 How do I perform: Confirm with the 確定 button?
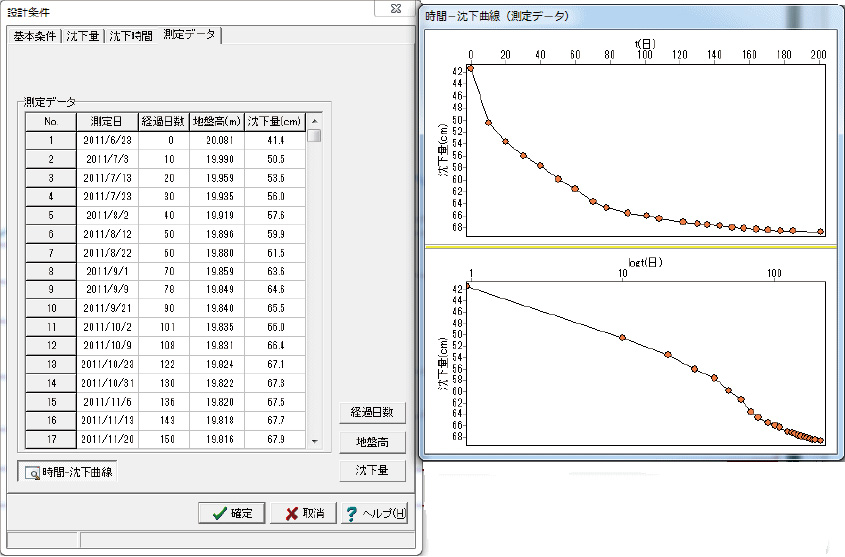point(232,513)
